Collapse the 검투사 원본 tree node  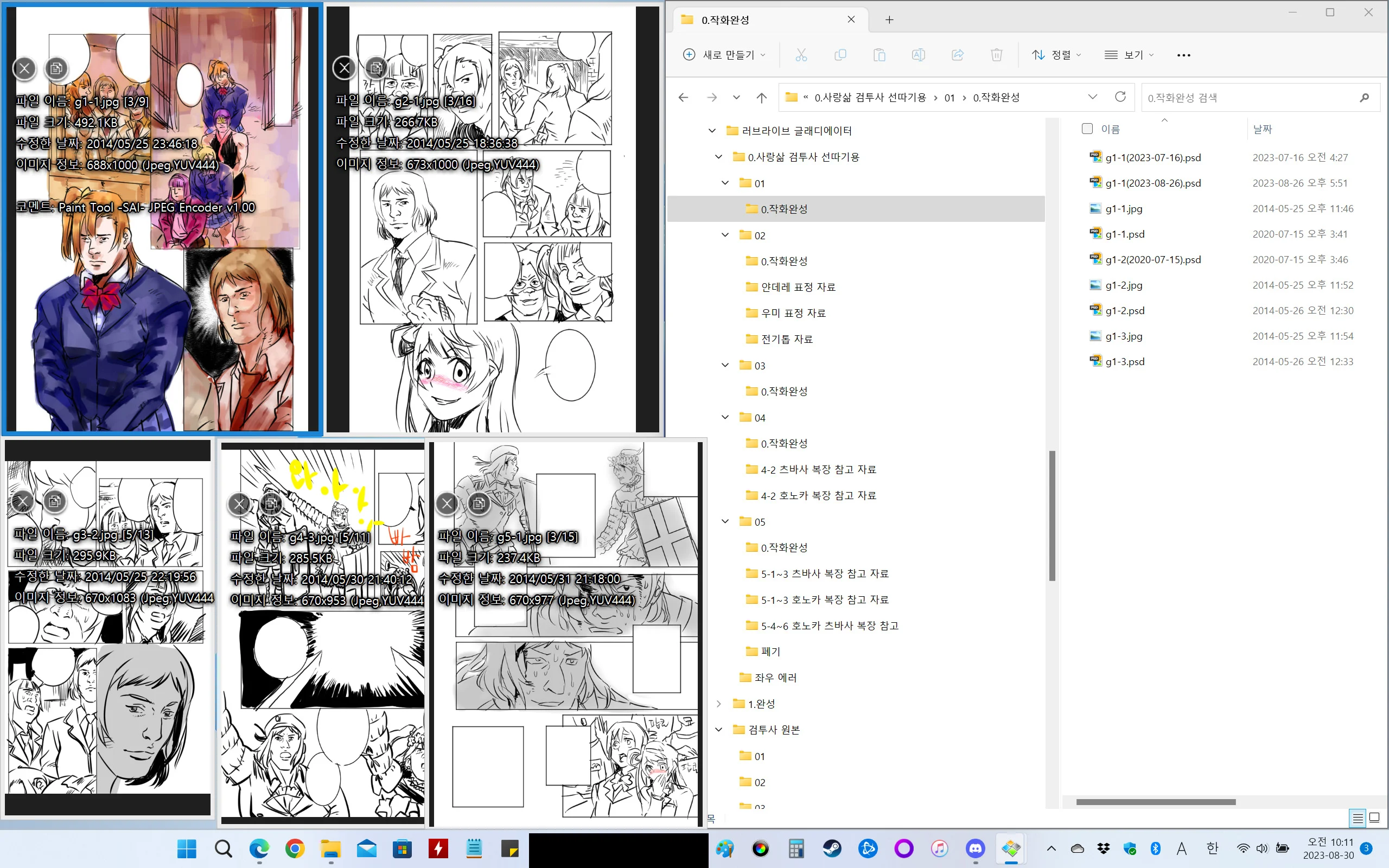[x=718, y=730]
